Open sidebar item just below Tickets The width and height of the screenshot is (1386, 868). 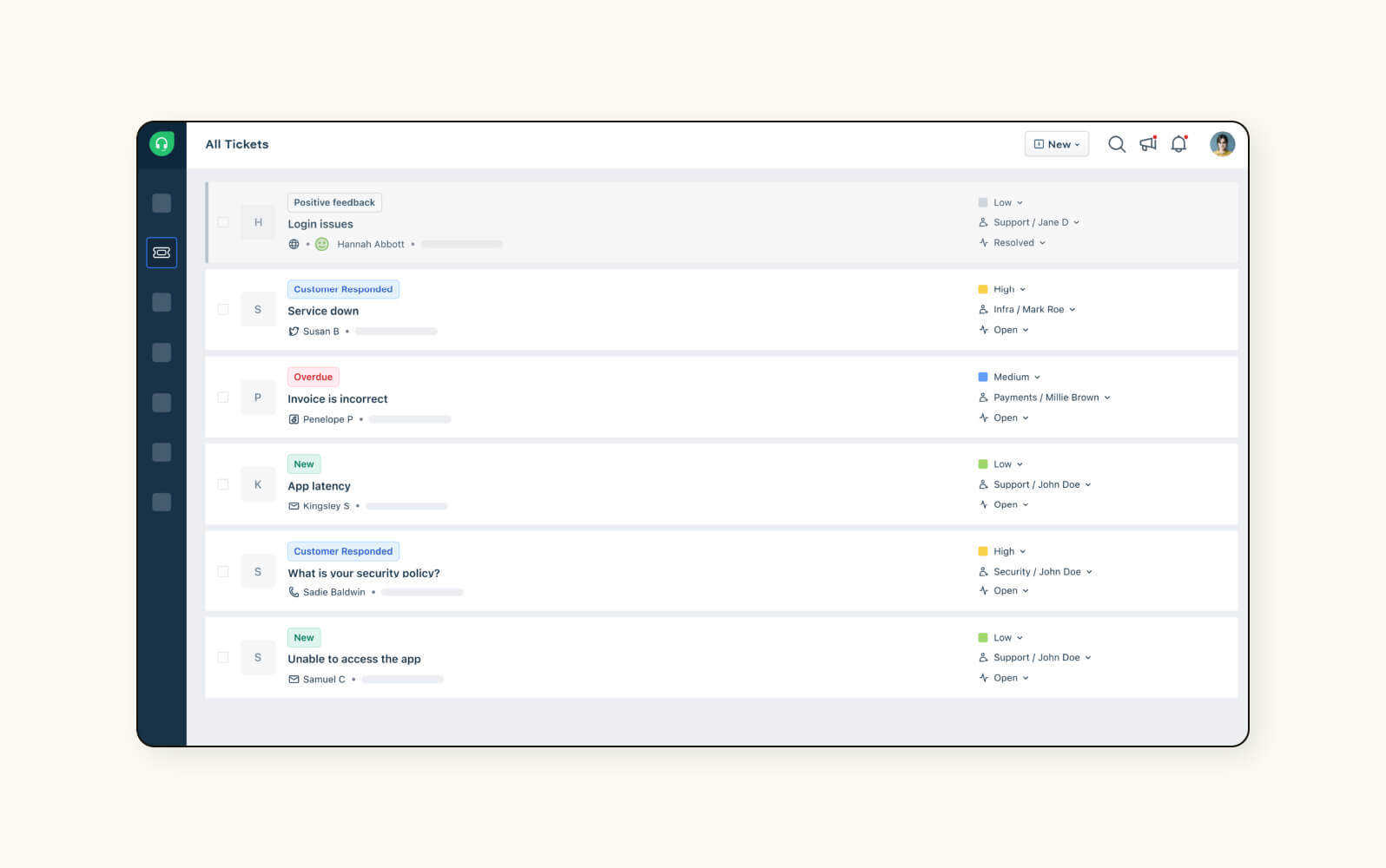[162, 302]
